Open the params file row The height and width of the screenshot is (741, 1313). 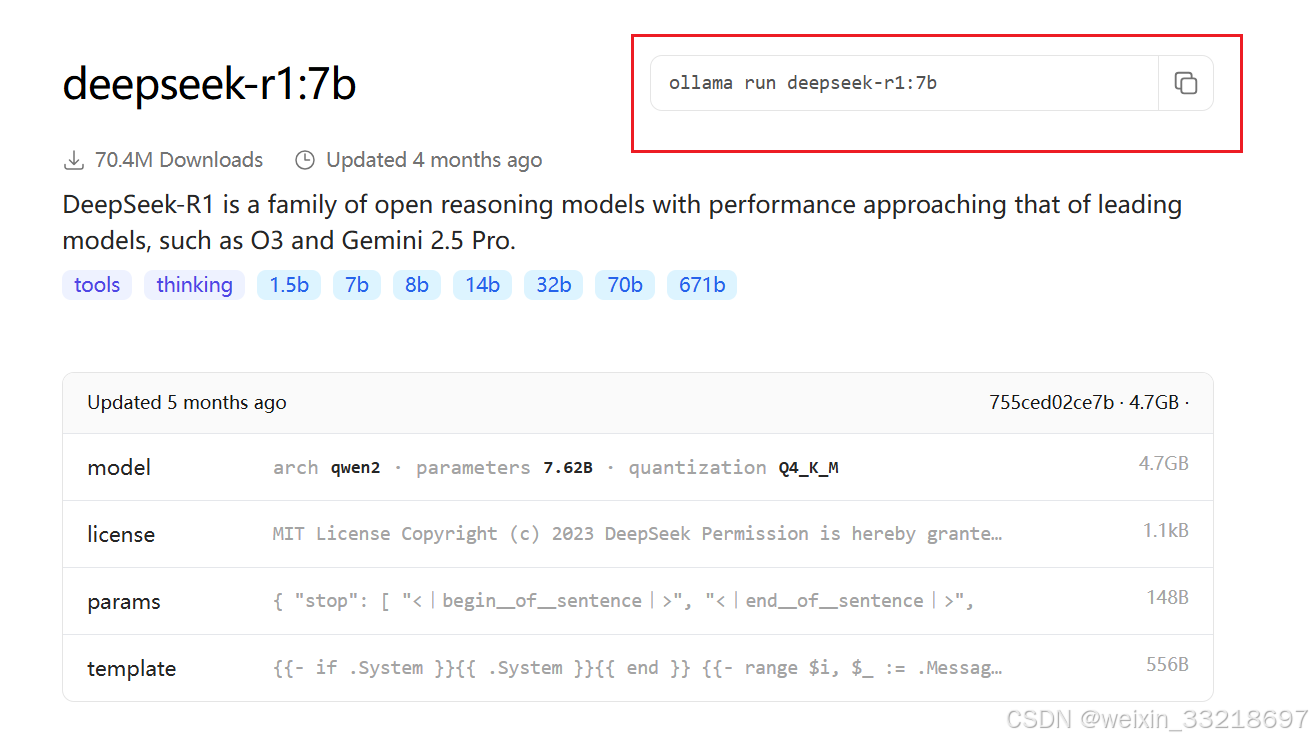pyautogui.click(x=638, y=601)
